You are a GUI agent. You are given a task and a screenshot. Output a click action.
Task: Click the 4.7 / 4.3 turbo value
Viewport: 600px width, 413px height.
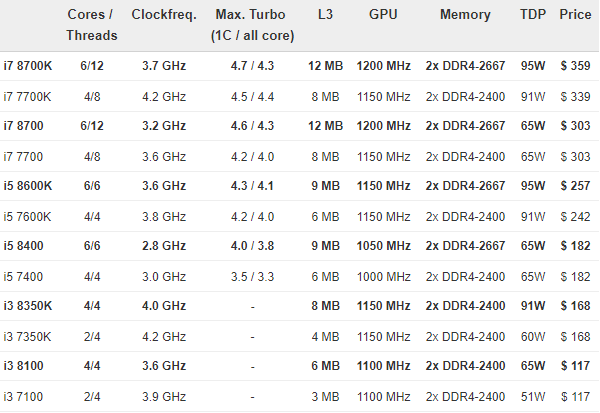[252, 66]
